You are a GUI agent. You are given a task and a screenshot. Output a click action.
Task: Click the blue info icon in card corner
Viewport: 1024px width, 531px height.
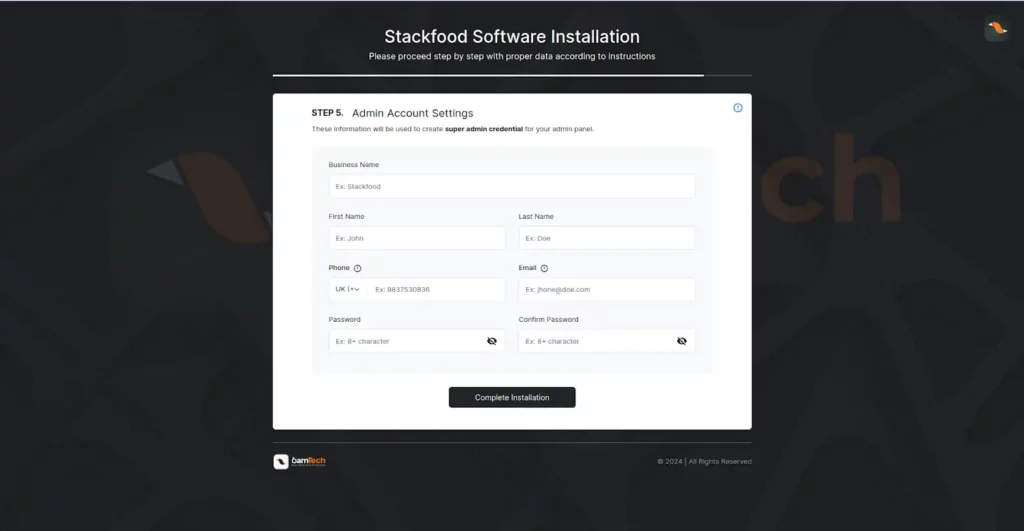[737, 108]
